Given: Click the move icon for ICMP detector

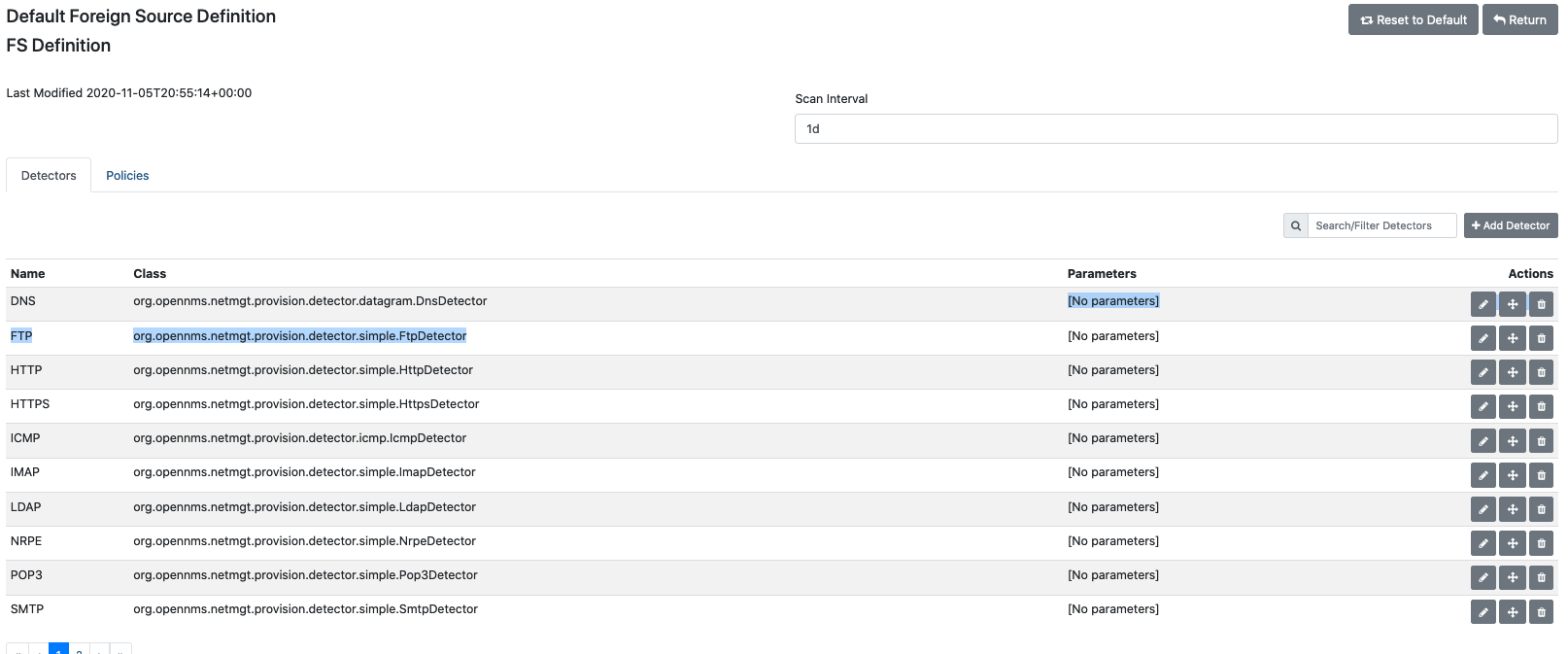Looking at the screenshot, I should (1512, 441).
